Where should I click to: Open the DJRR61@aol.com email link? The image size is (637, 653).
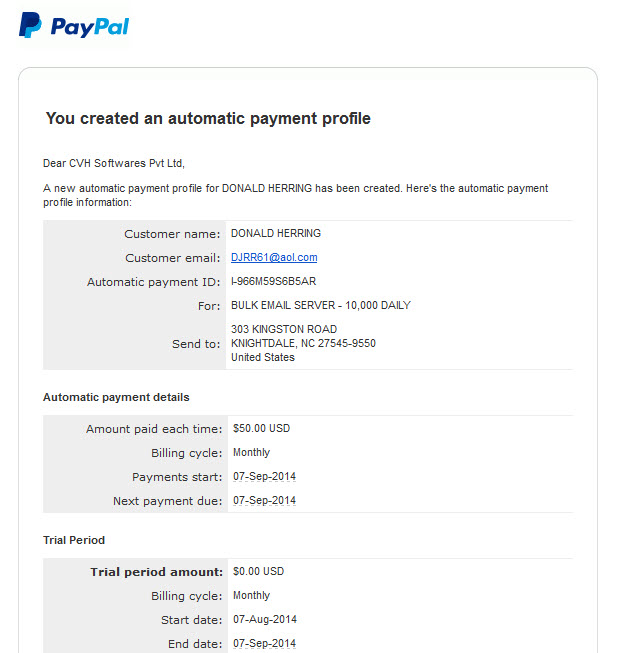(x=274, y=257)
